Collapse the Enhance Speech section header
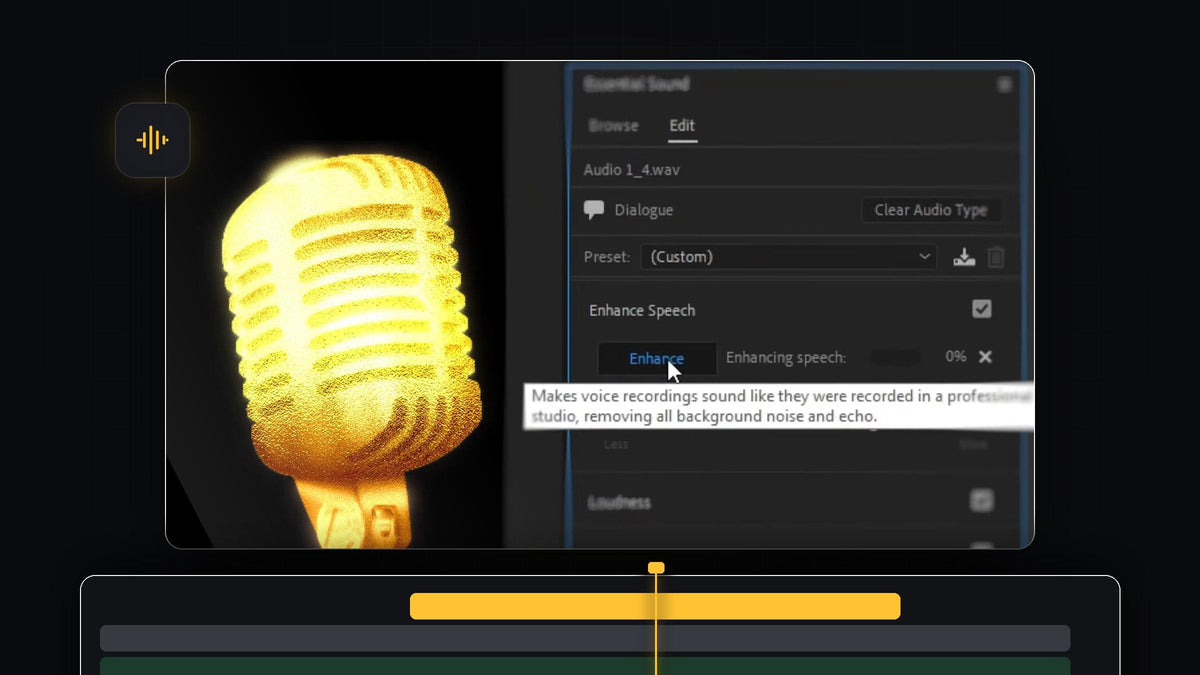This screenshot has width=1200, height=675. point(642,310)
